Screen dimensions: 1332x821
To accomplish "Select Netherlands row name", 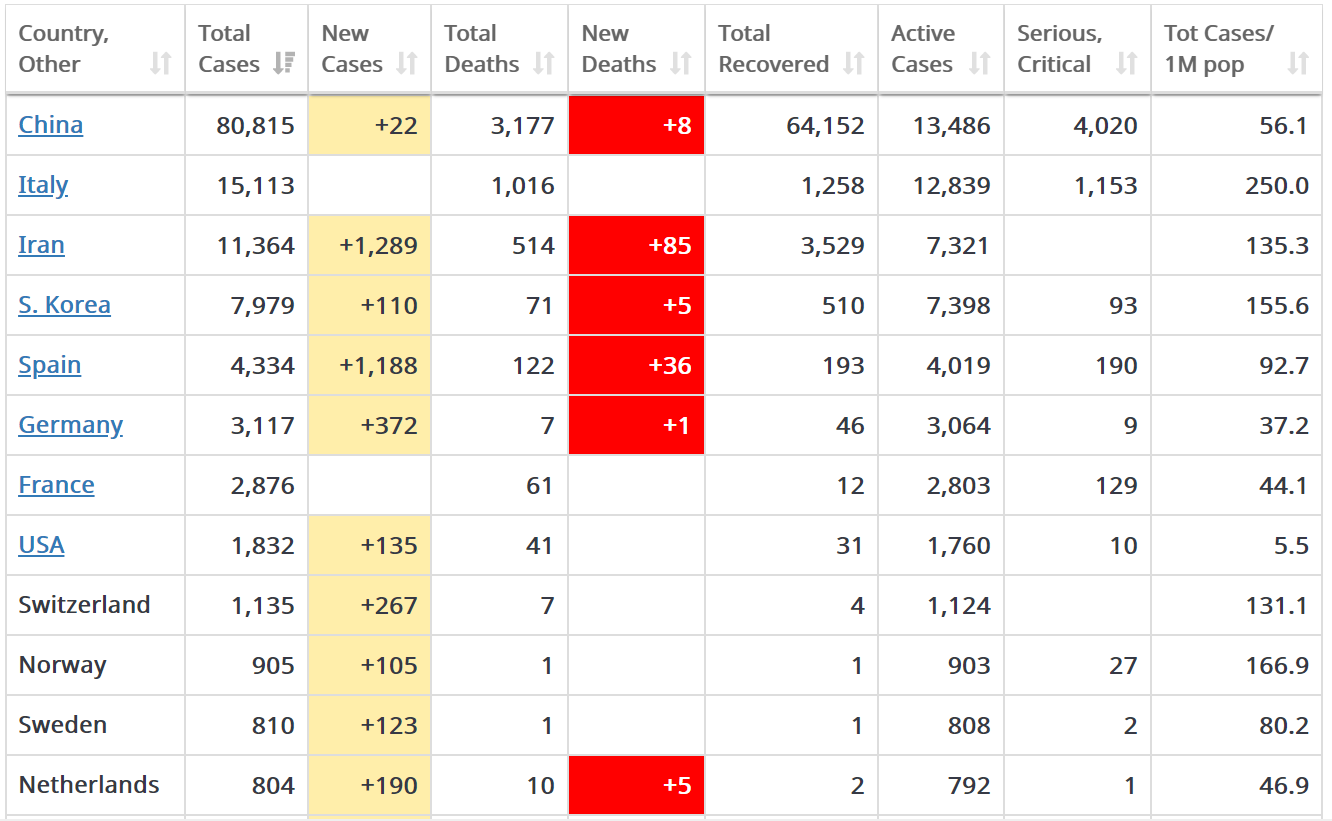I will click(89, 785).
